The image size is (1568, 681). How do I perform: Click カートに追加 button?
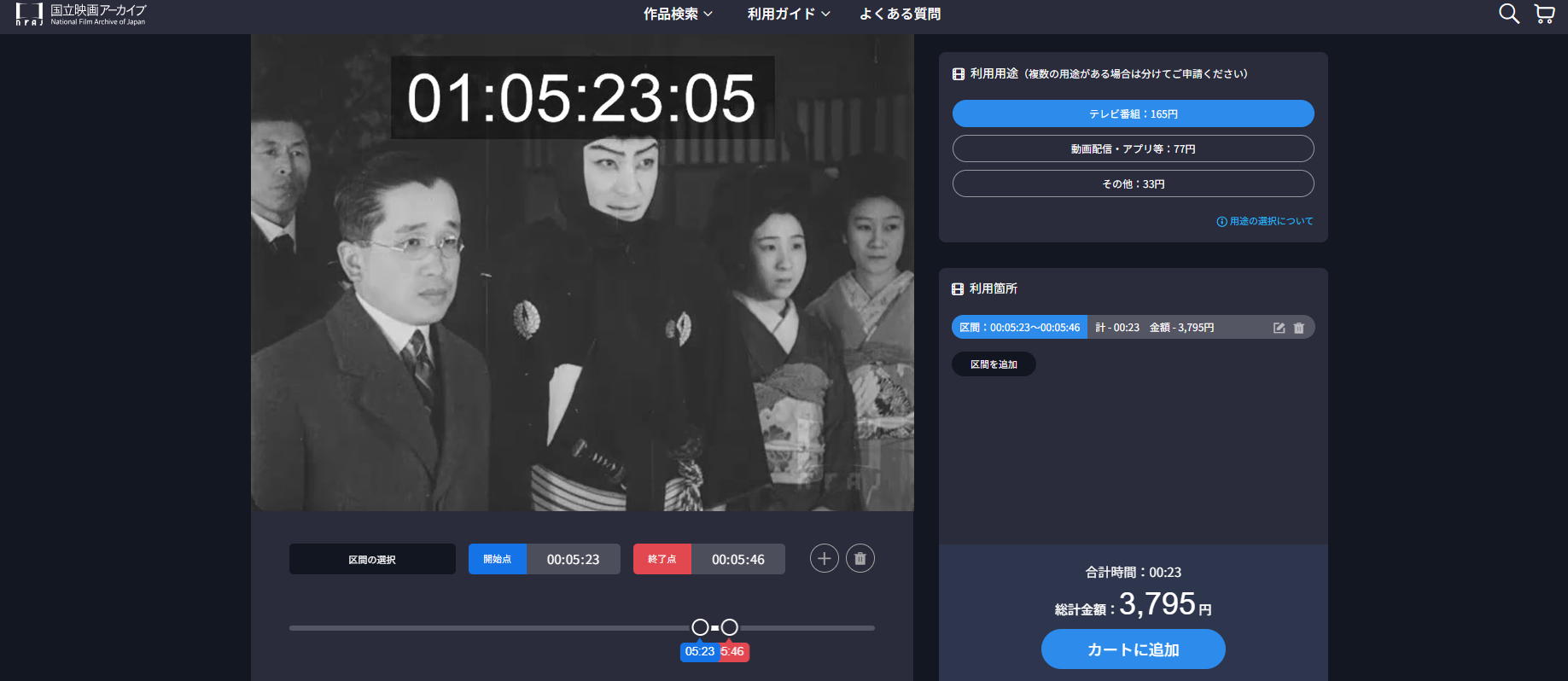[x=1133, y=649]
